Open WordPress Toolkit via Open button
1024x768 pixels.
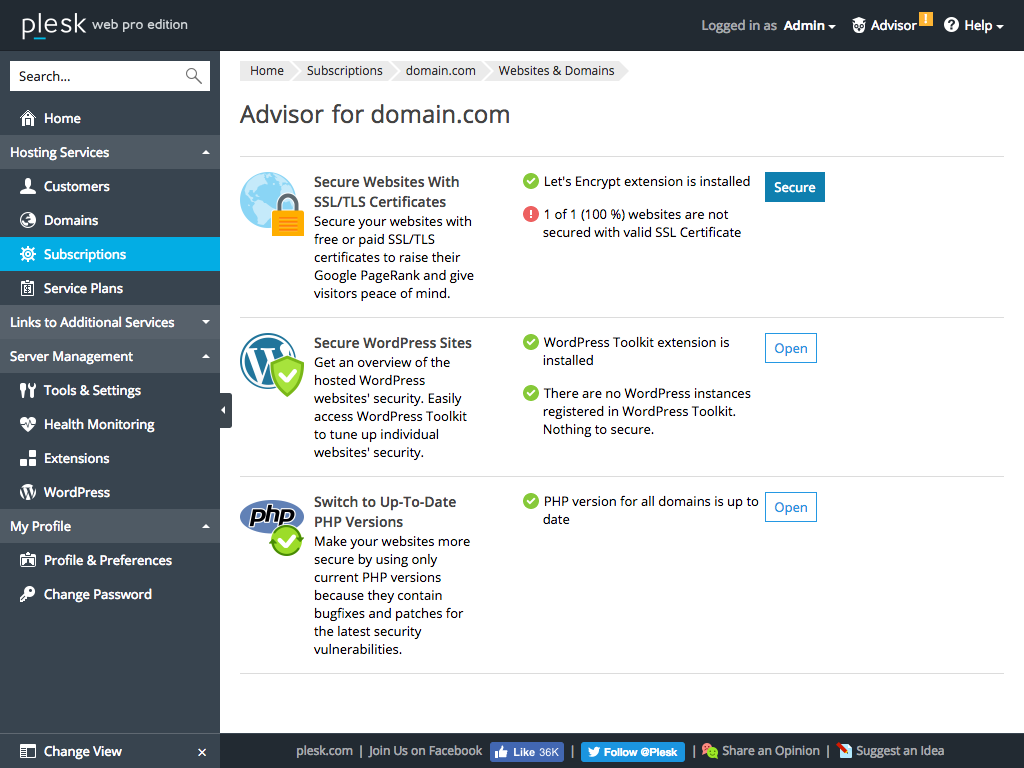click(x=790, y=348)
